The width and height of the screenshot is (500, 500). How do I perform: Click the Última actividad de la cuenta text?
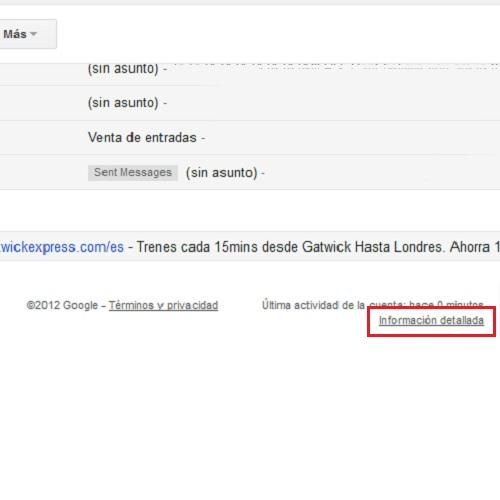(x=372, y=305)
